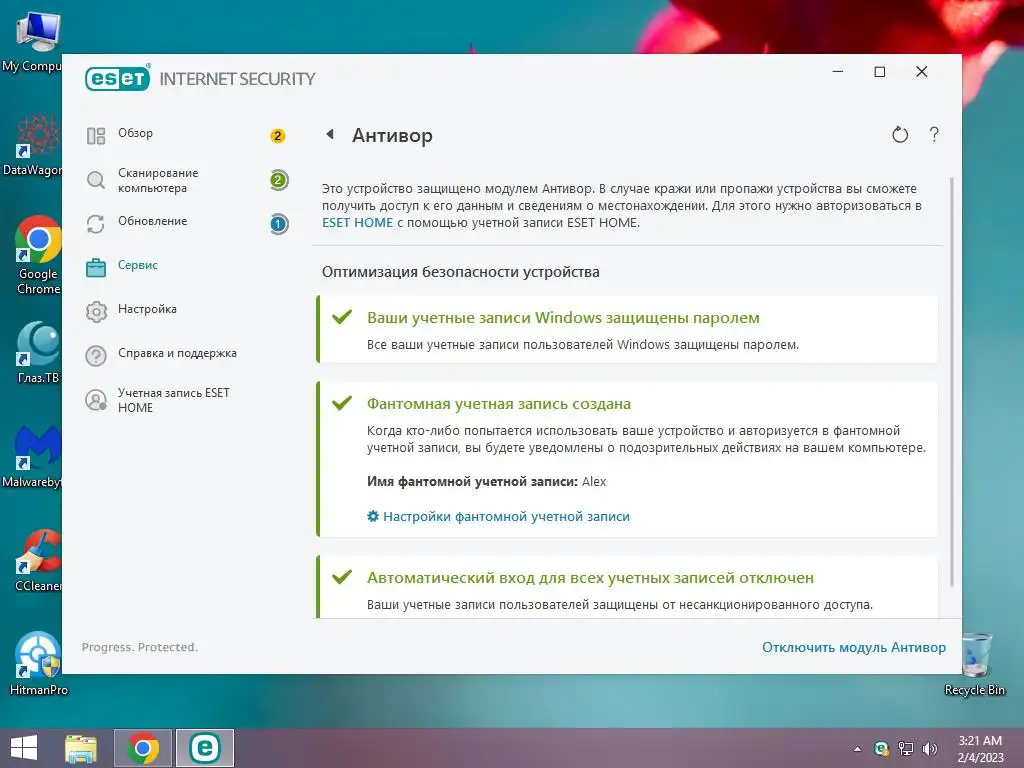Select the Глаз.ТВ desktop shortcut

pyautogui.click(x=38, y=353)
